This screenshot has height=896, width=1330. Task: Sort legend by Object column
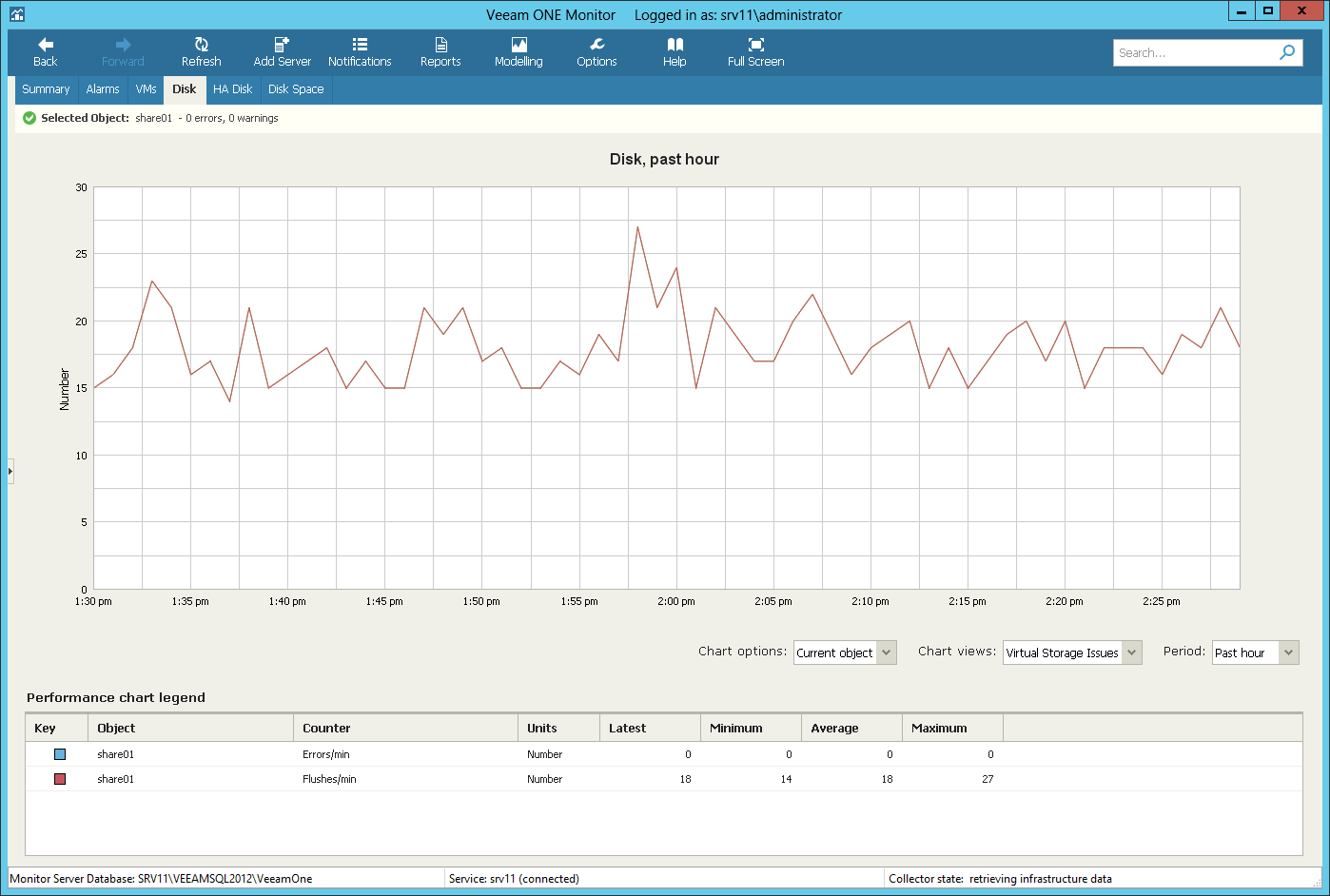pyautogui.click(x=190, y=728)
